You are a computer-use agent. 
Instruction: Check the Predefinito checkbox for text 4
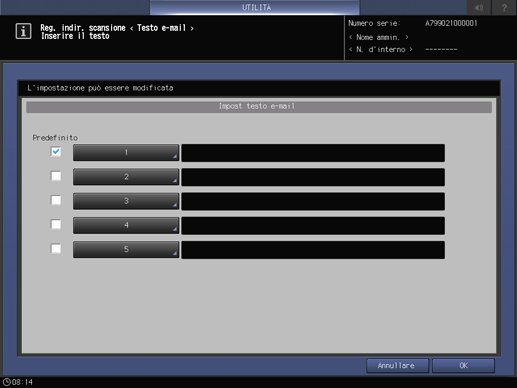tap(56, 225)
